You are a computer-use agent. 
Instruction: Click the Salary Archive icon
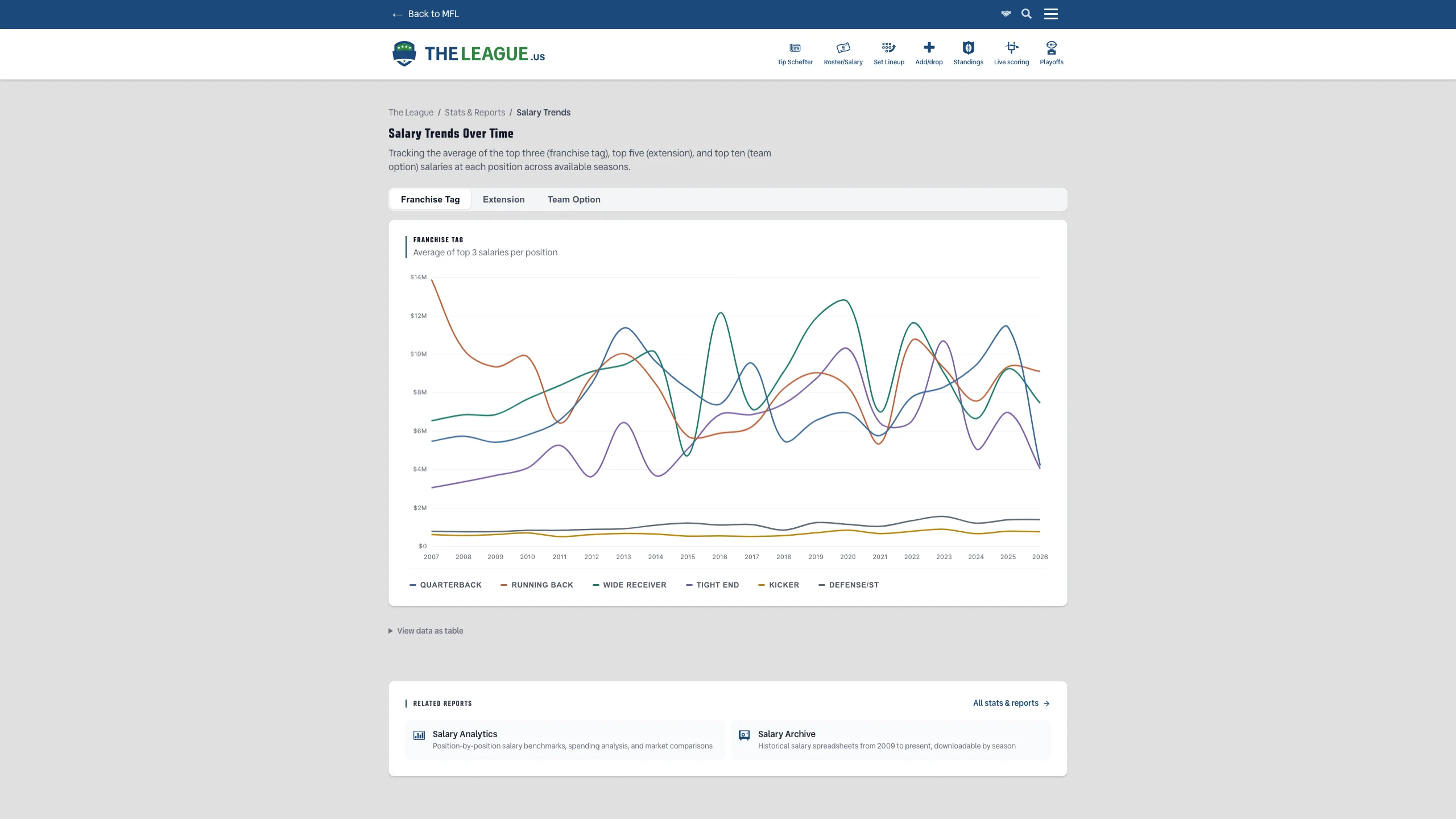744,735
